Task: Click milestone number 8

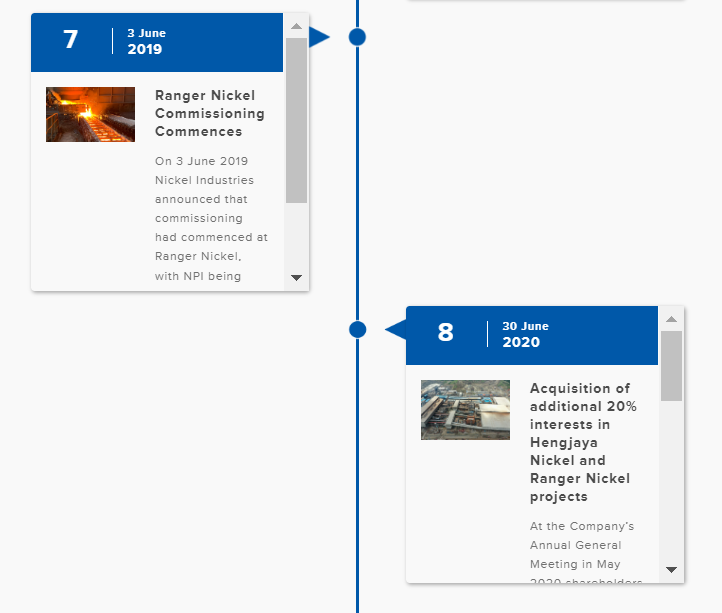Action: pyautogui.click(x=445, y=333)
